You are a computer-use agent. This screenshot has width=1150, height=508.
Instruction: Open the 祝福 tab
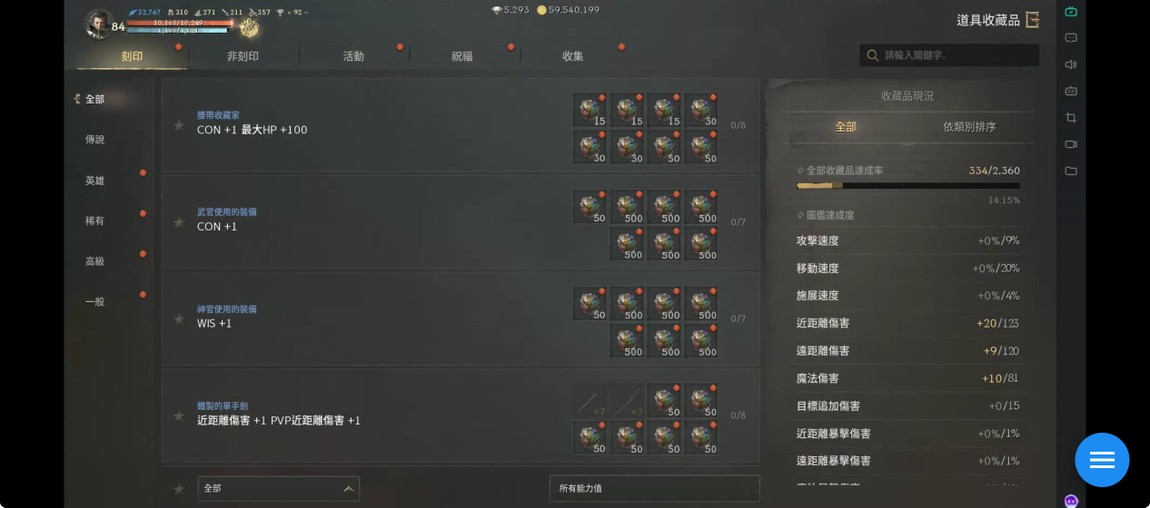click(x=462, y=56)
